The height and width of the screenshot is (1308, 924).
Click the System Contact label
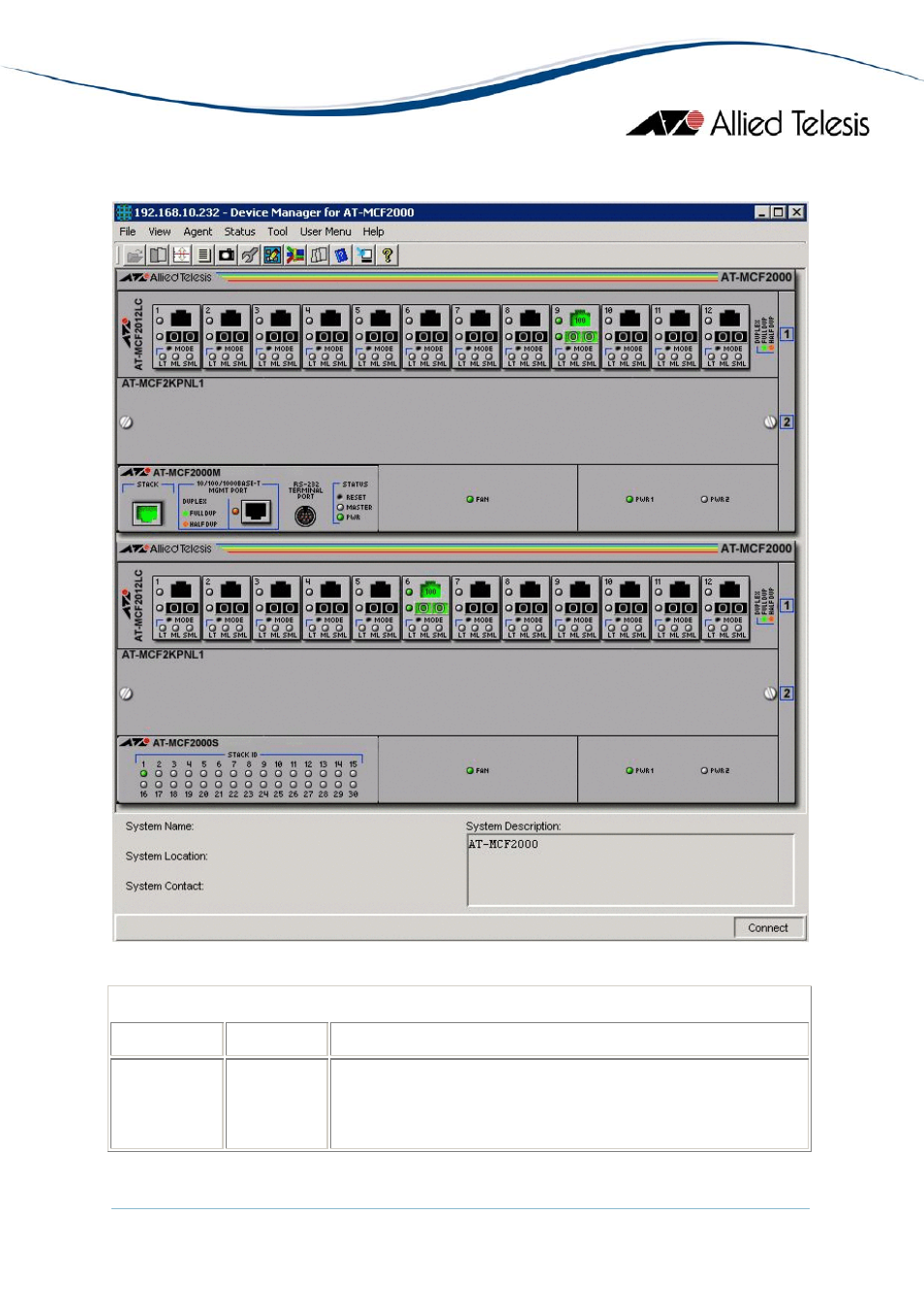tap(165, 887)
